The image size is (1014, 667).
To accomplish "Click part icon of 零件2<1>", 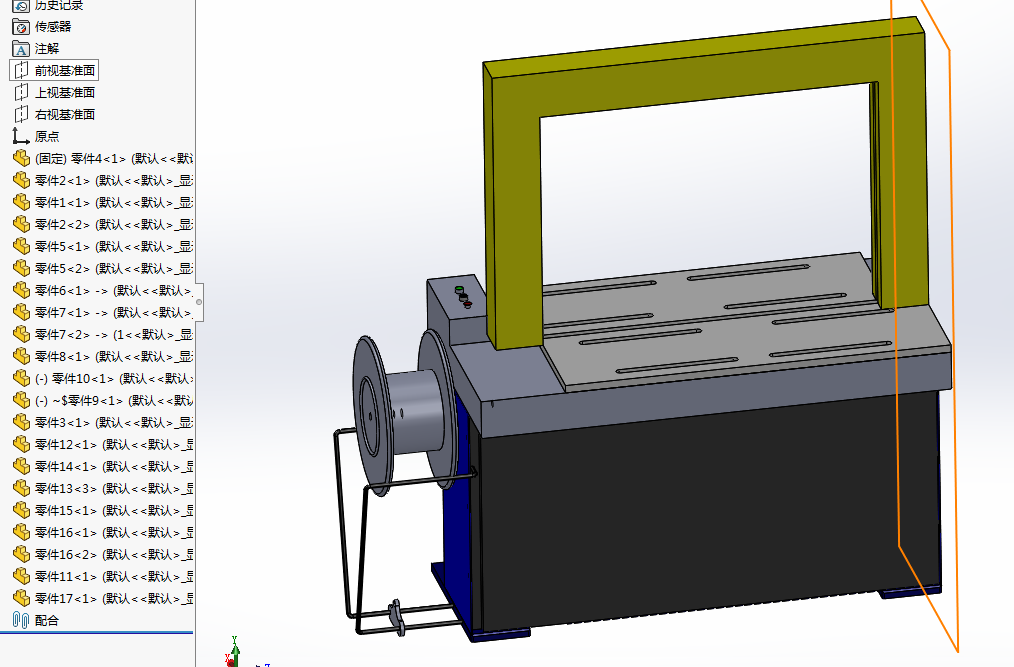I will [21, 180].
